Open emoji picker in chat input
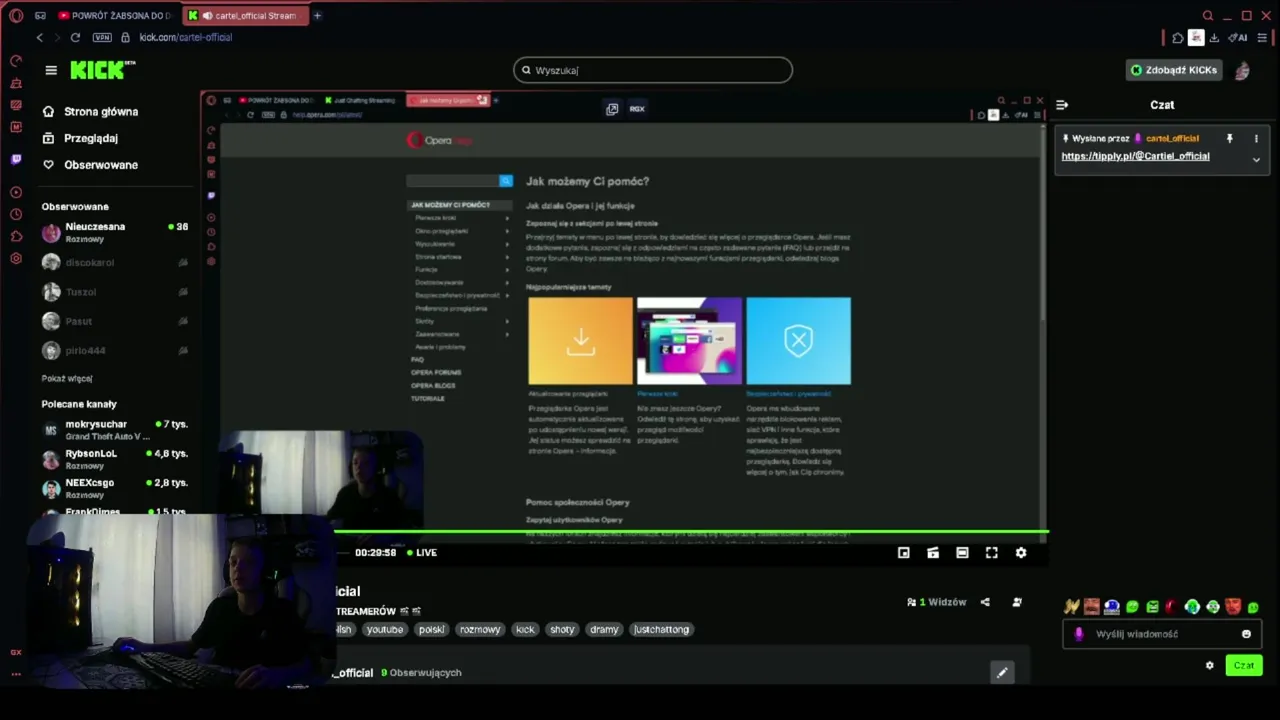1280x720 pixels. tap(1246, 634)
